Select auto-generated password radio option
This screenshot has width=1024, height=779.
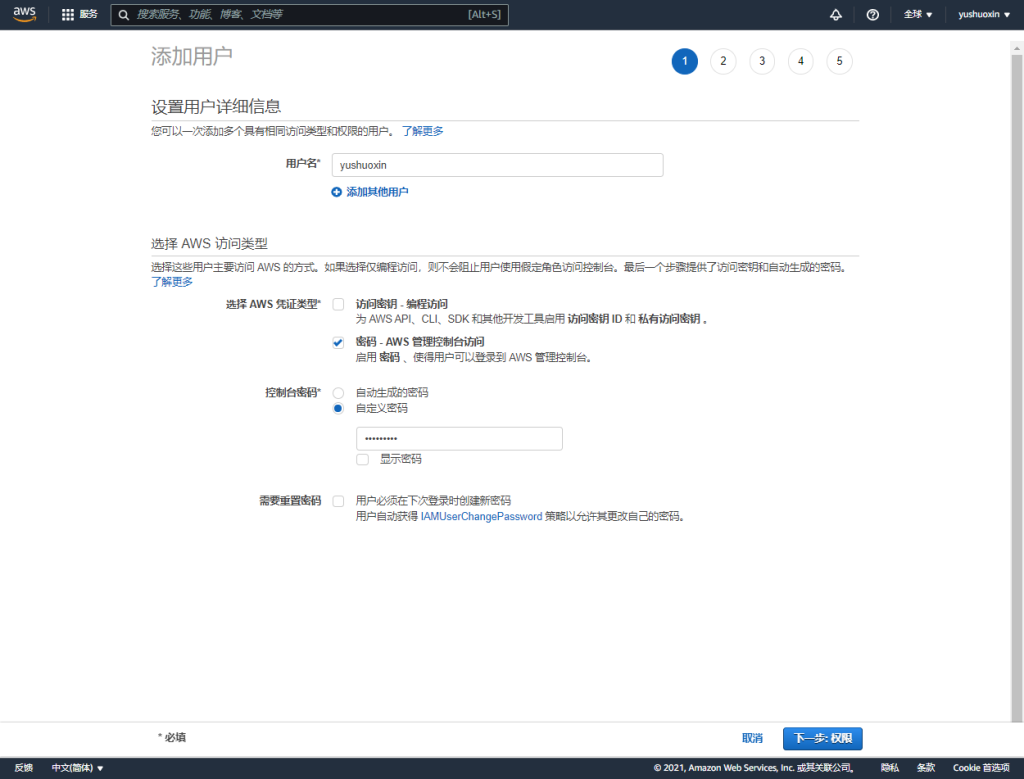[x=338, y=393]
